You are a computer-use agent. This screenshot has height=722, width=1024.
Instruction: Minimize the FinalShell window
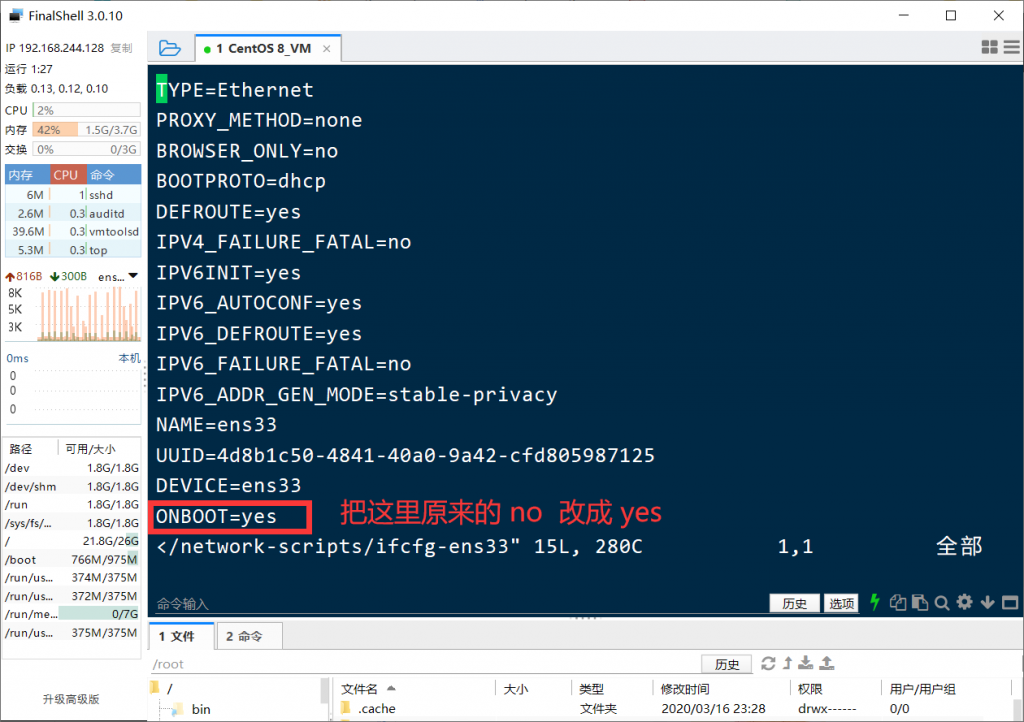coord(904,15)
